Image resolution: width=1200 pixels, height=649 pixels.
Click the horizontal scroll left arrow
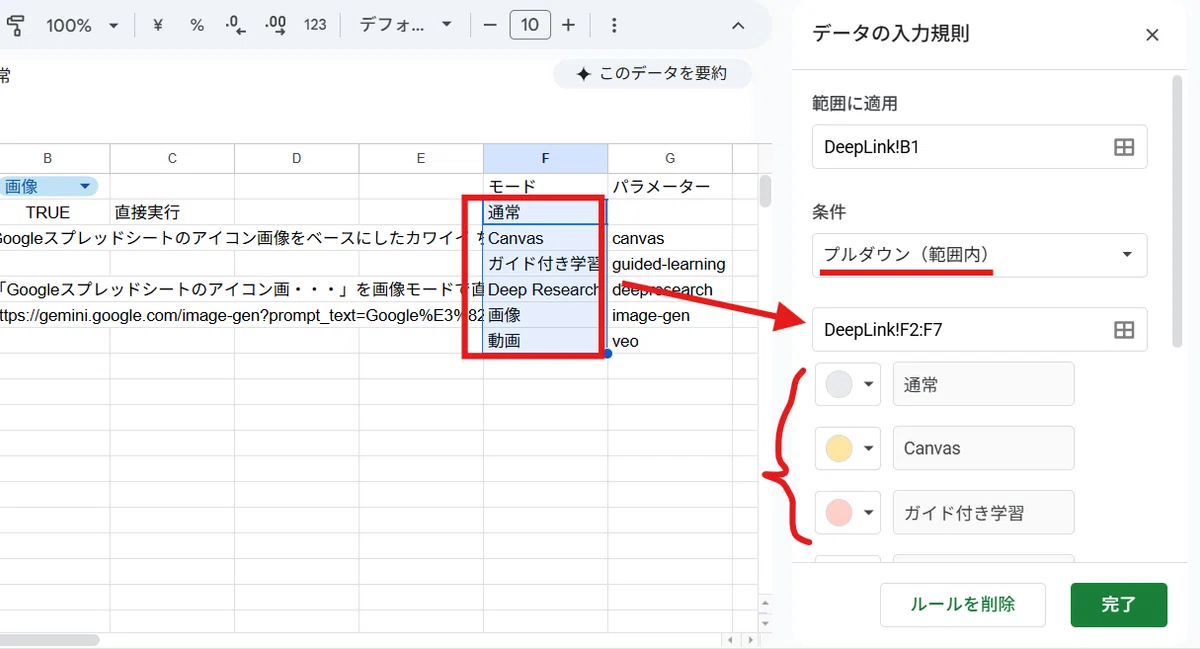pyautogui.click(x=729, y=639)
